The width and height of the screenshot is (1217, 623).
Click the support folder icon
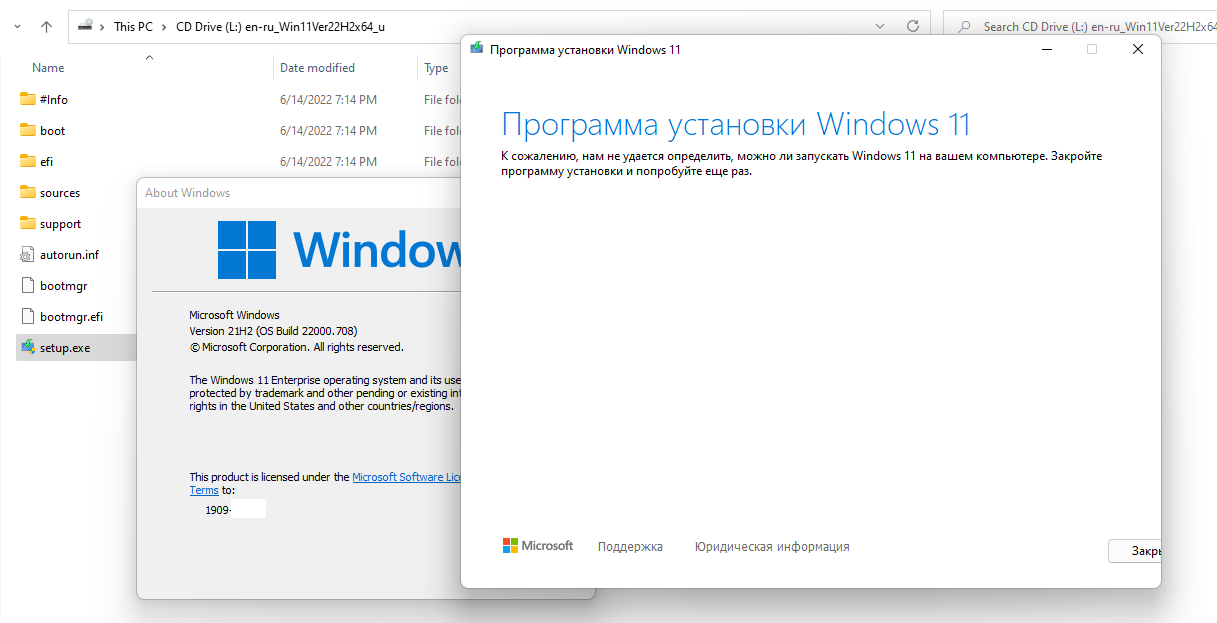[x=28, y=223]
